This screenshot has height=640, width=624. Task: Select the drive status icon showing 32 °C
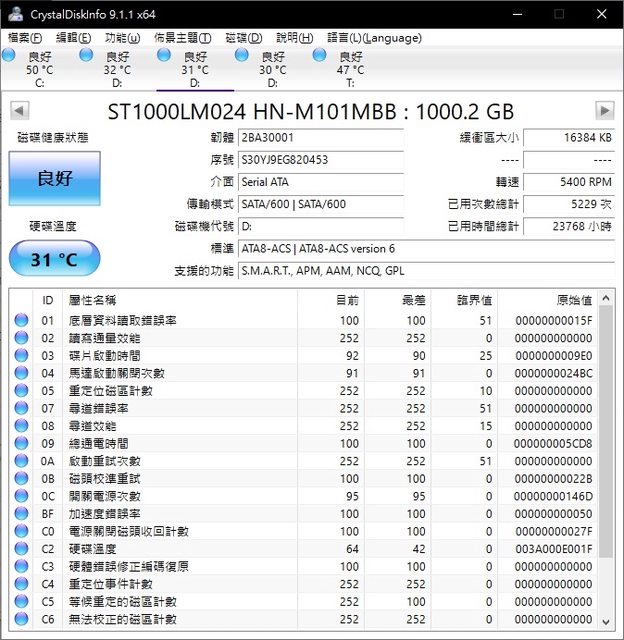pyautogui.click(x=91, y=56)
